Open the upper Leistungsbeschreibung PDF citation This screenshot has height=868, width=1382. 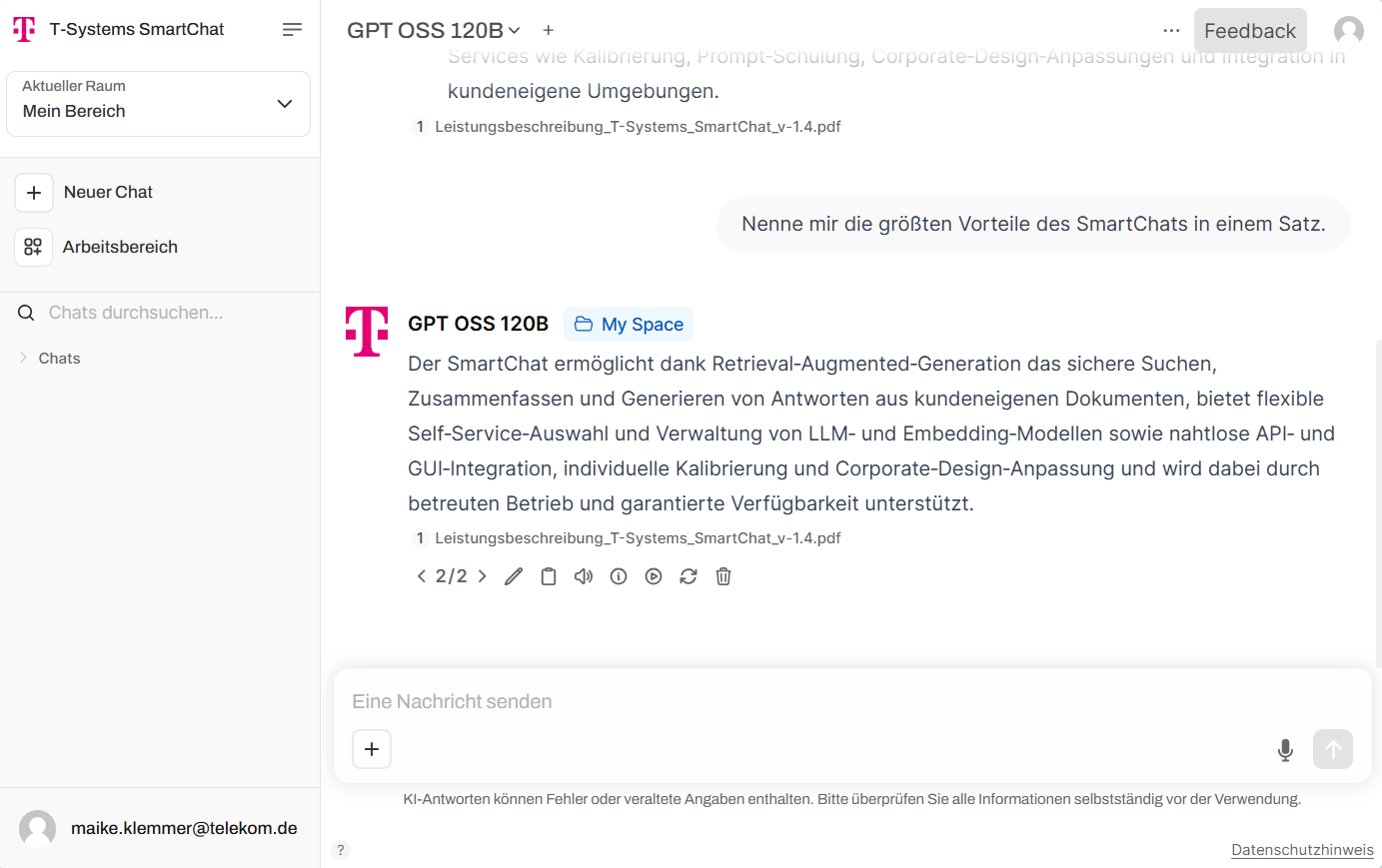click(629, 127)
